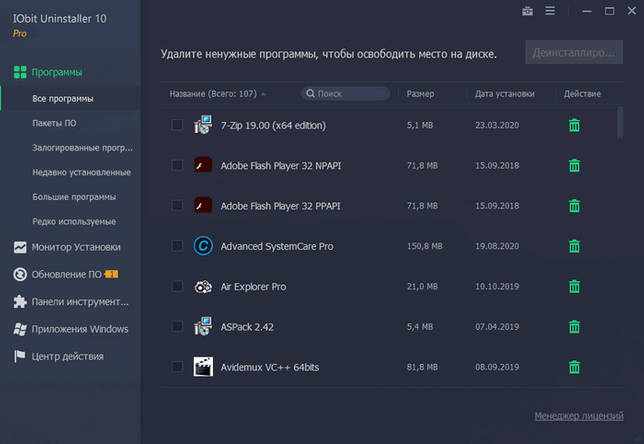Select Все программы in sidebar

[71, 99]
